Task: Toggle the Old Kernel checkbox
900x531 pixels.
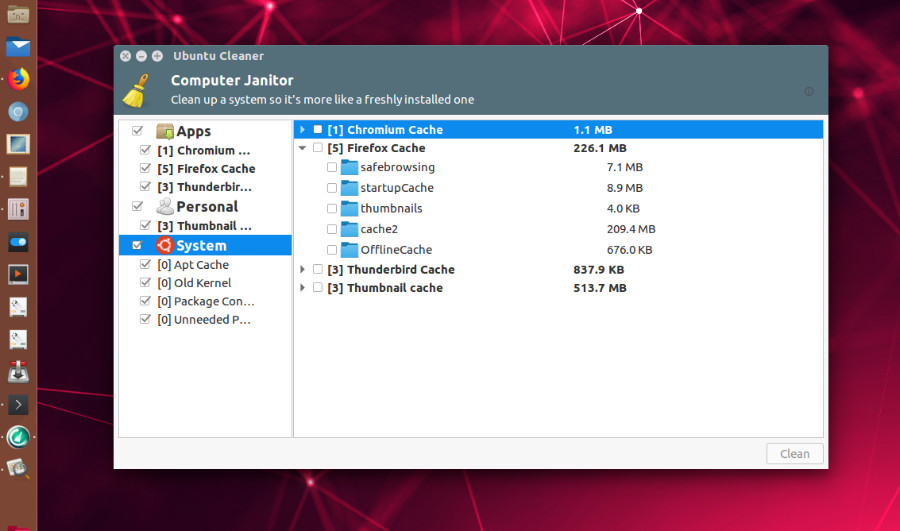Action: pos(145,282)
